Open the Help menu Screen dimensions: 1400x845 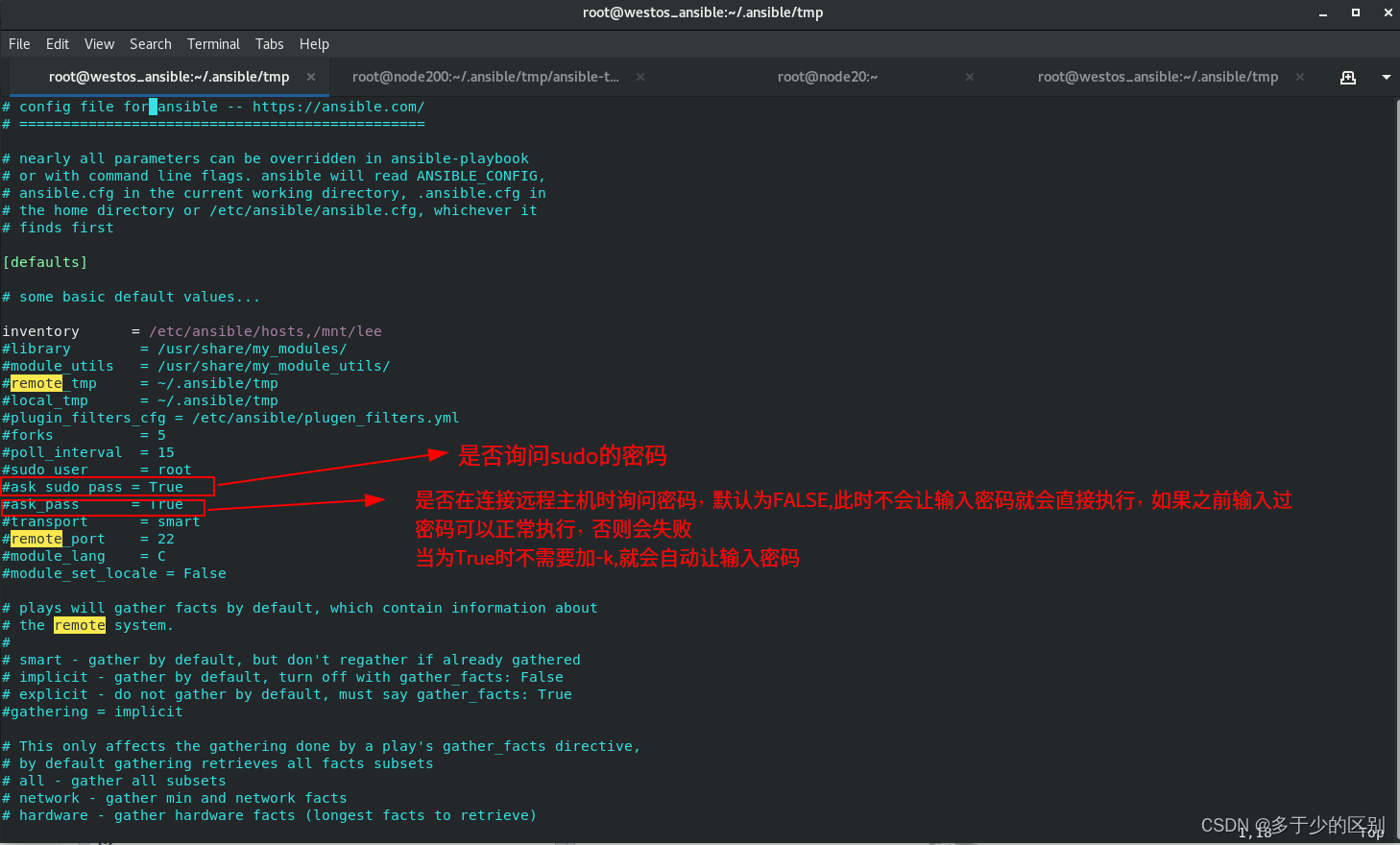(314, 44)
